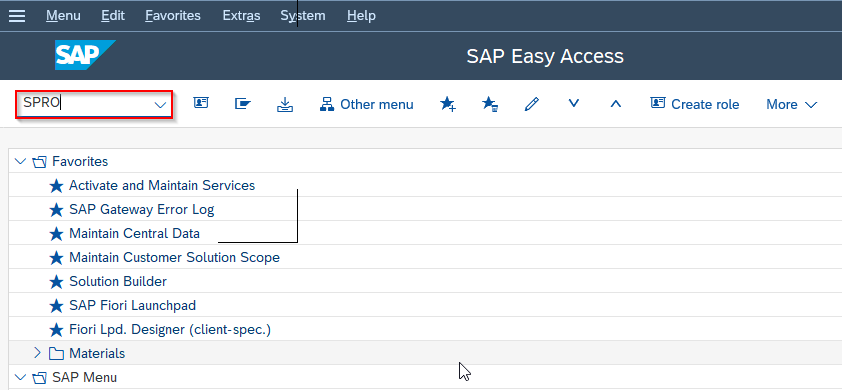This screenshot has width=842, height=390.
Task: Open the Menu menu in the menu bar
Action: (x=63, y=16)
